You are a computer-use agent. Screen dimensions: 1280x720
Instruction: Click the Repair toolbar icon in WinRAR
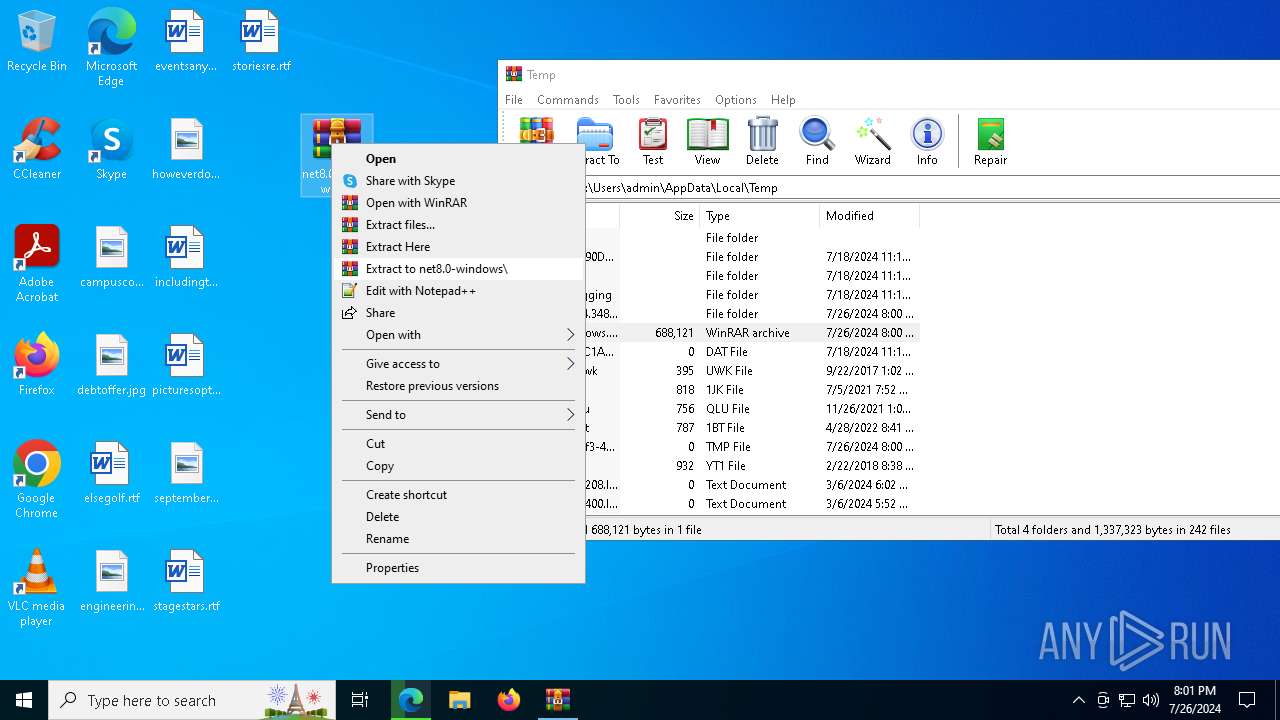pos(990,141)
